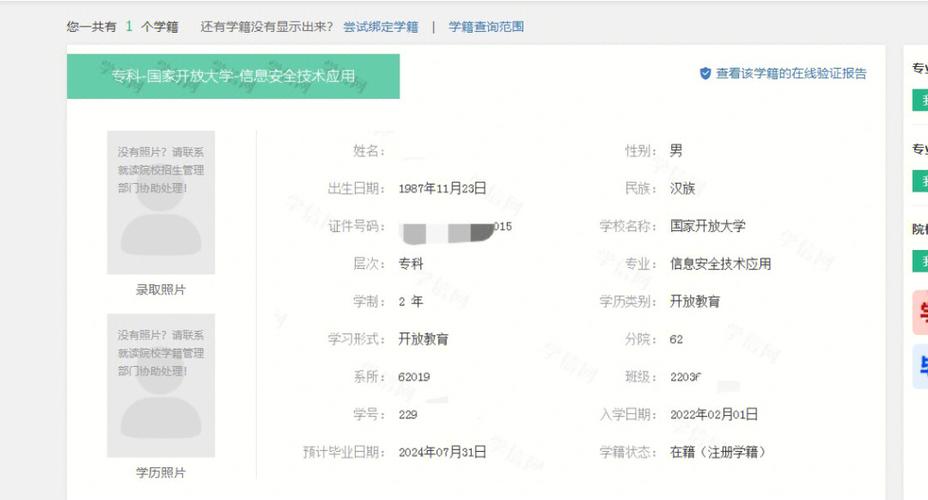Image resolution: width=928 pixels, height=500 pixels.
Task: Click expected graduation date 2024年07月31日
Action: (x=442, y=453)
